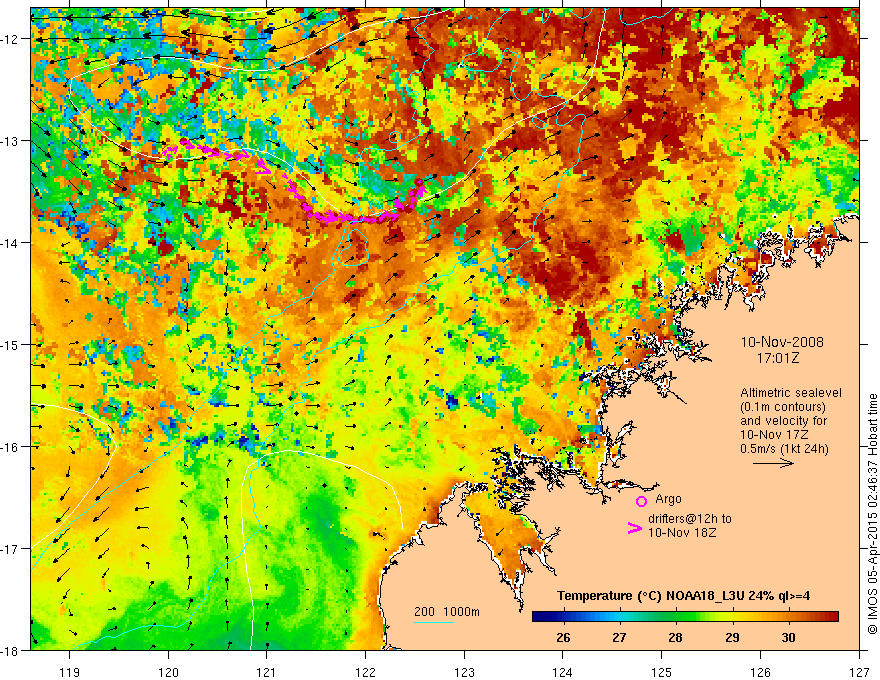This screenshot has width=880, height=680.
Task: Click longitude axis label 122
Action: (x=365, y=672)
